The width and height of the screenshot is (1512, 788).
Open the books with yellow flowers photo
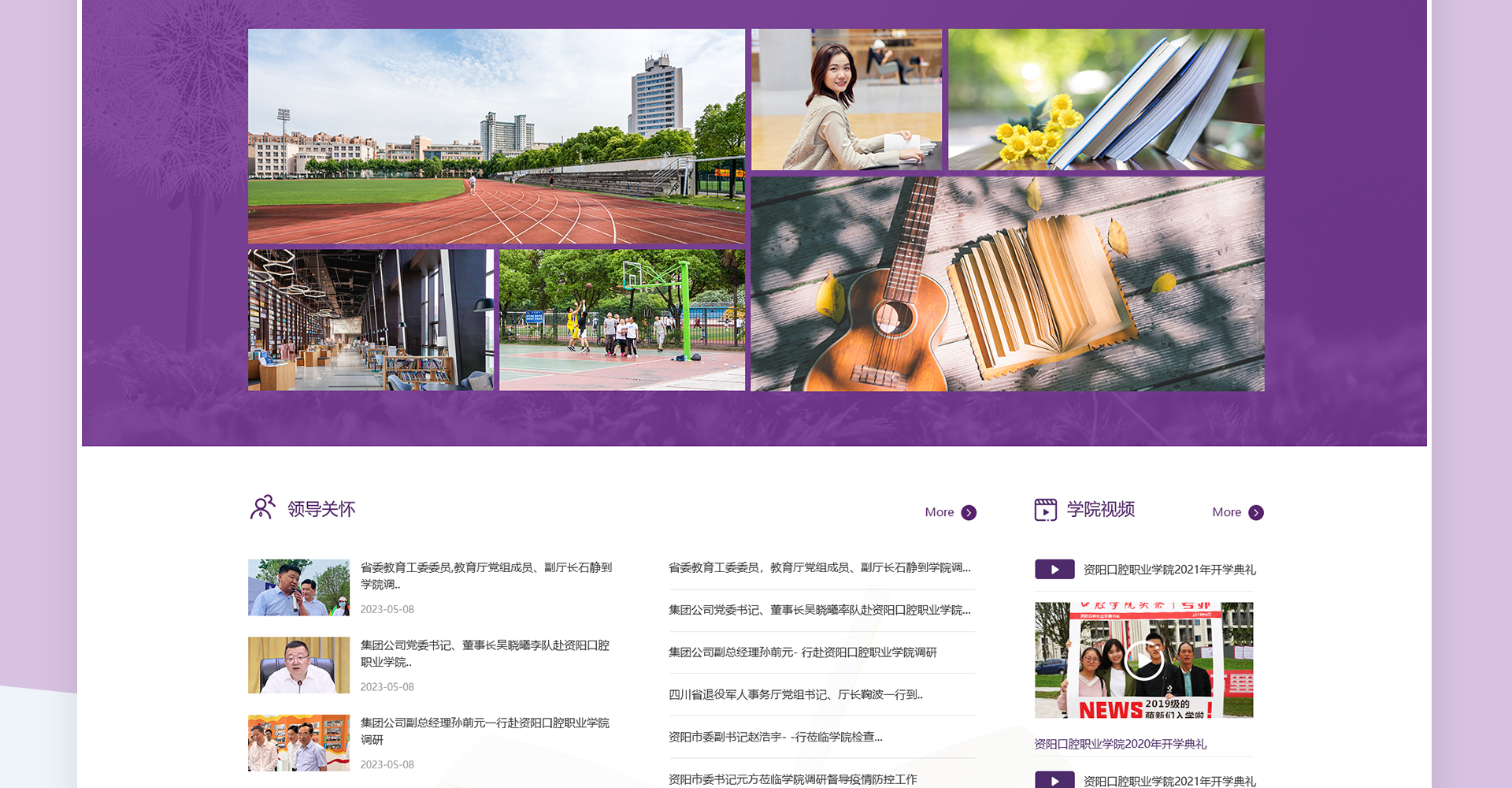1106,100
